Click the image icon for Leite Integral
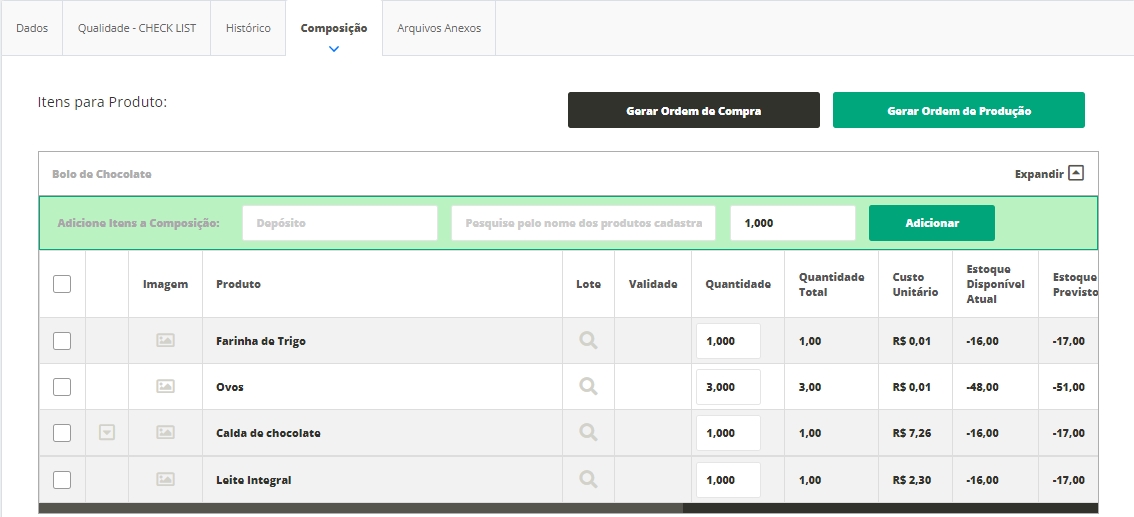 [x=166, y=480]
